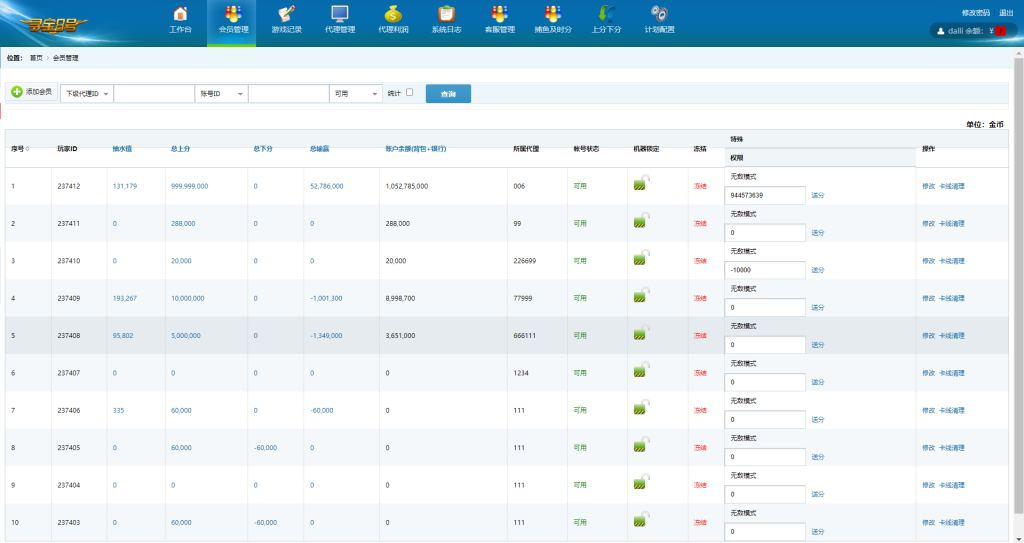Click the 游戏记录 game records icon

(x=286, y=14)
